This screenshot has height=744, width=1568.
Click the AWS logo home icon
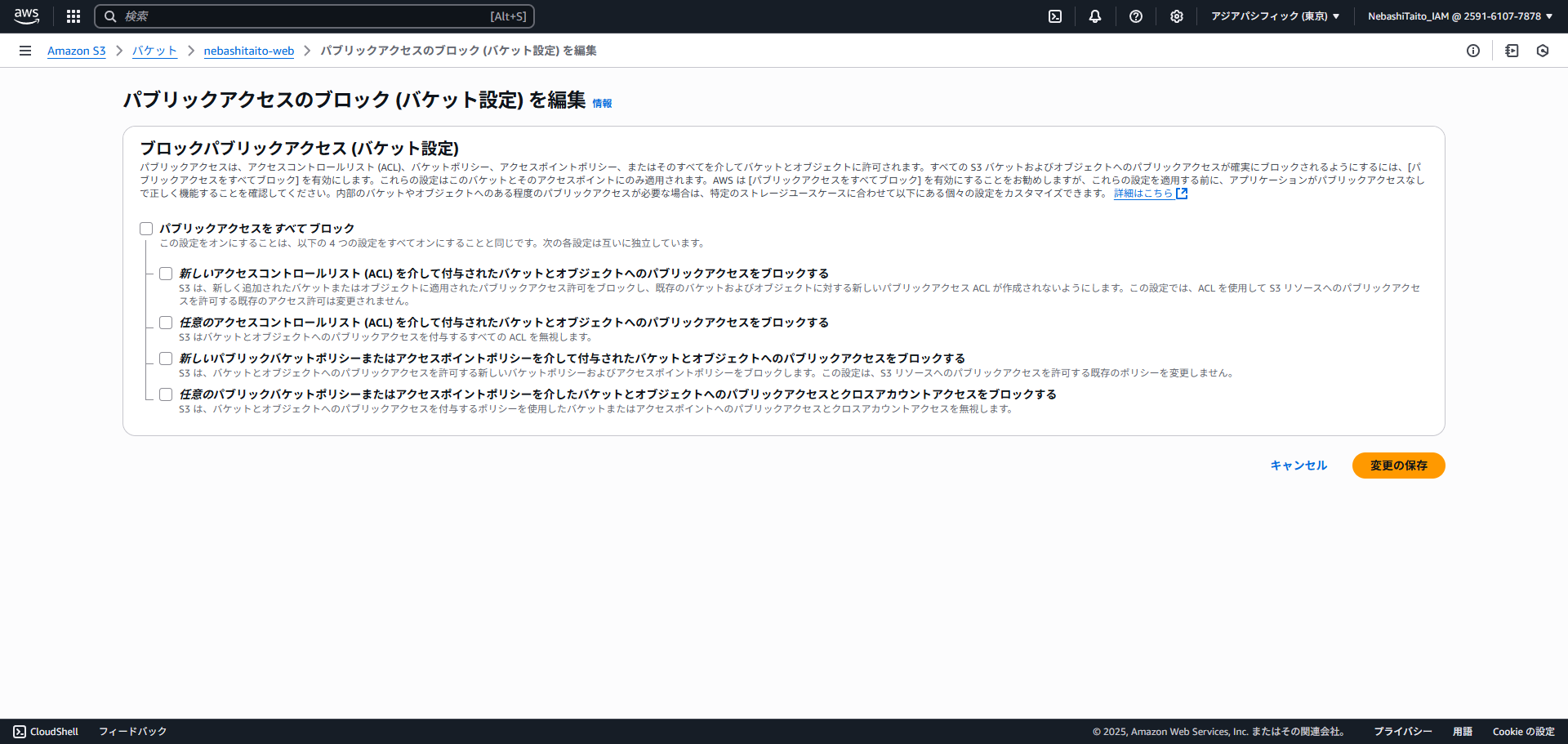click(x=26, y=16)
